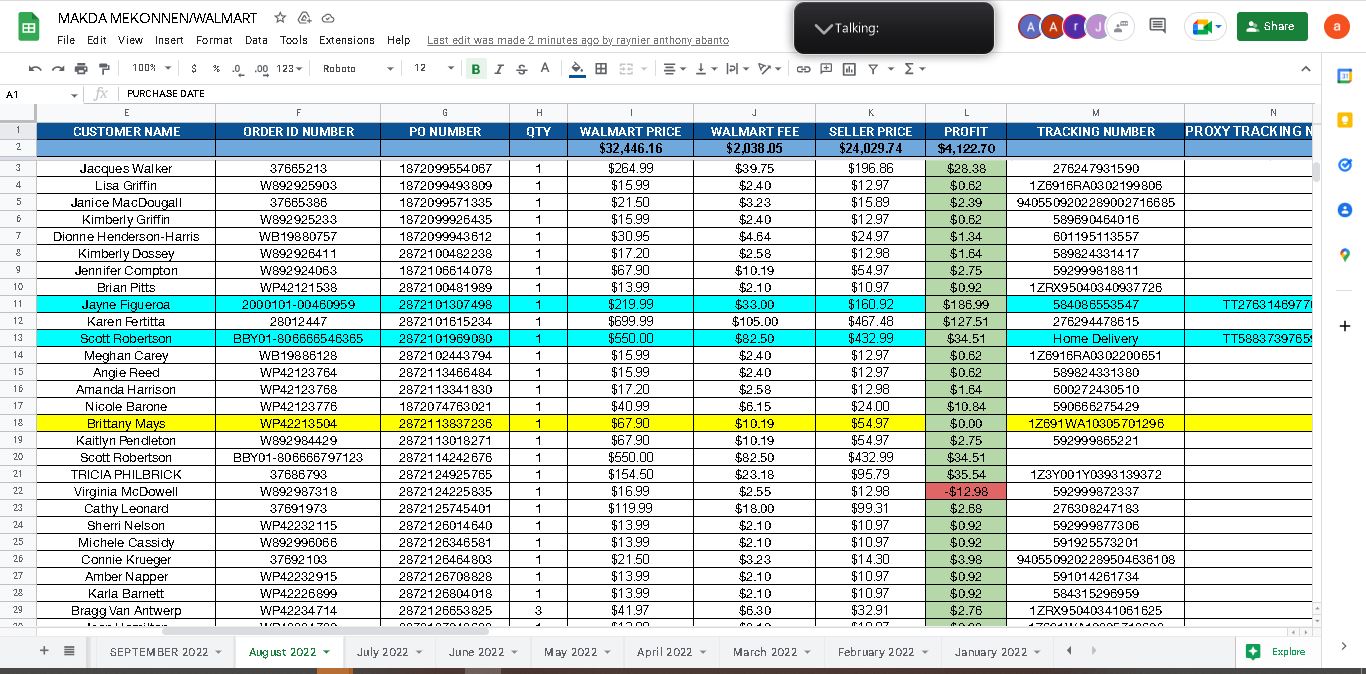Click increase decimal places icon
The height and width of the screenshot is (674, 1366).
[x=262, y=69]
